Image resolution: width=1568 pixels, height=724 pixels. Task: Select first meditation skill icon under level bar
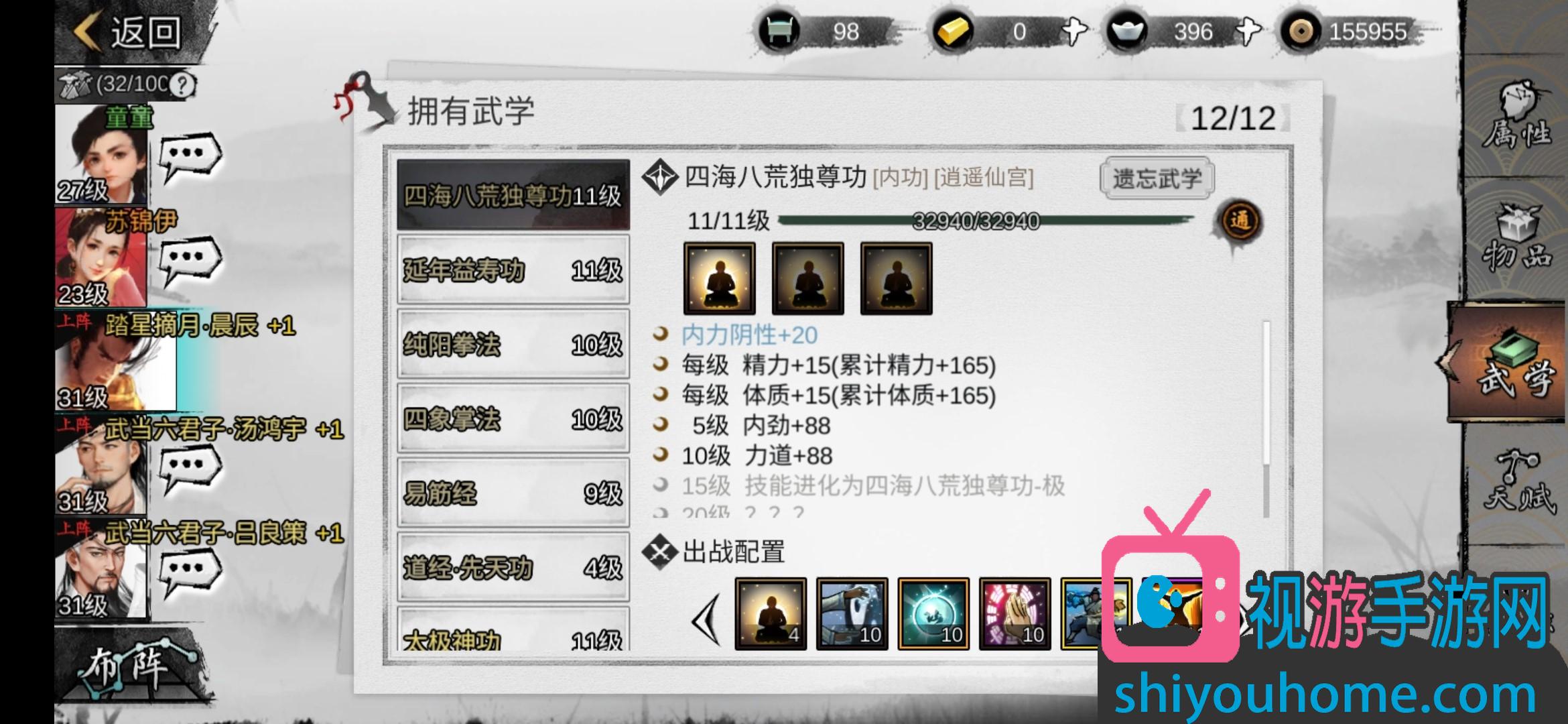coord(719,278)
